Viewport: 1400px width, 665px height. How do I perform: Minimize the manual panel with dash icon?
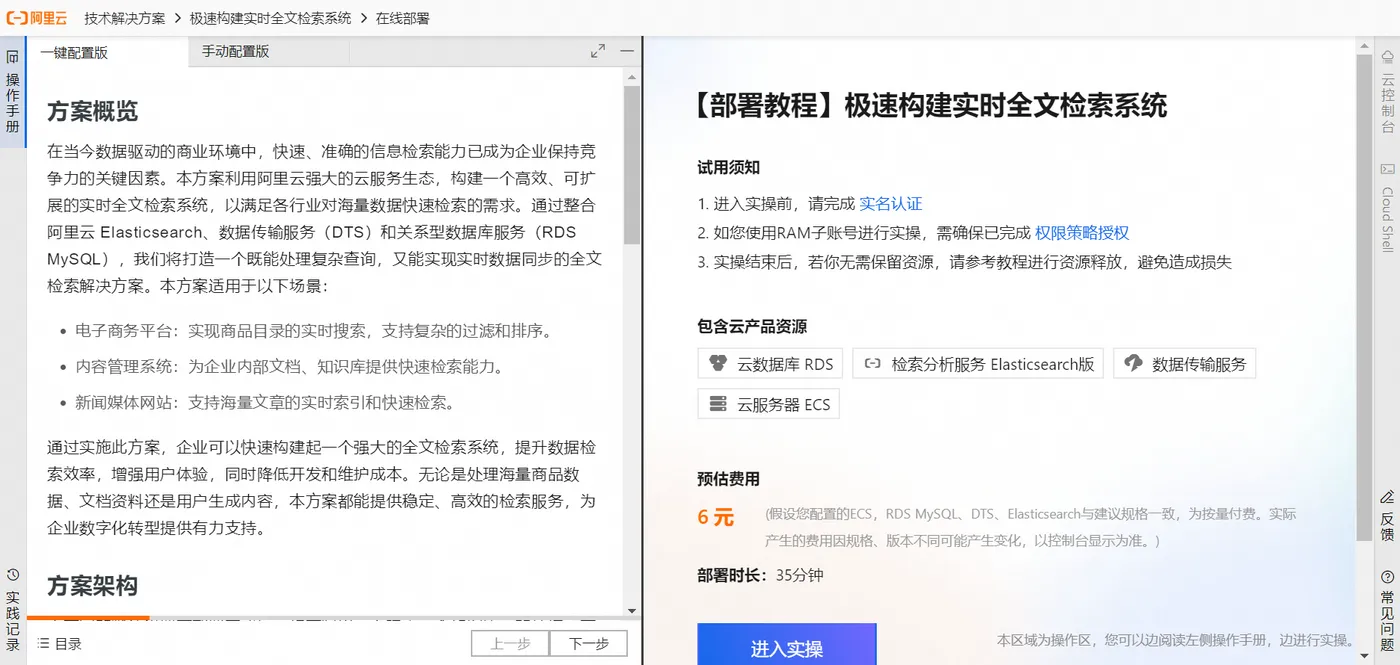(x=627, y=51)
